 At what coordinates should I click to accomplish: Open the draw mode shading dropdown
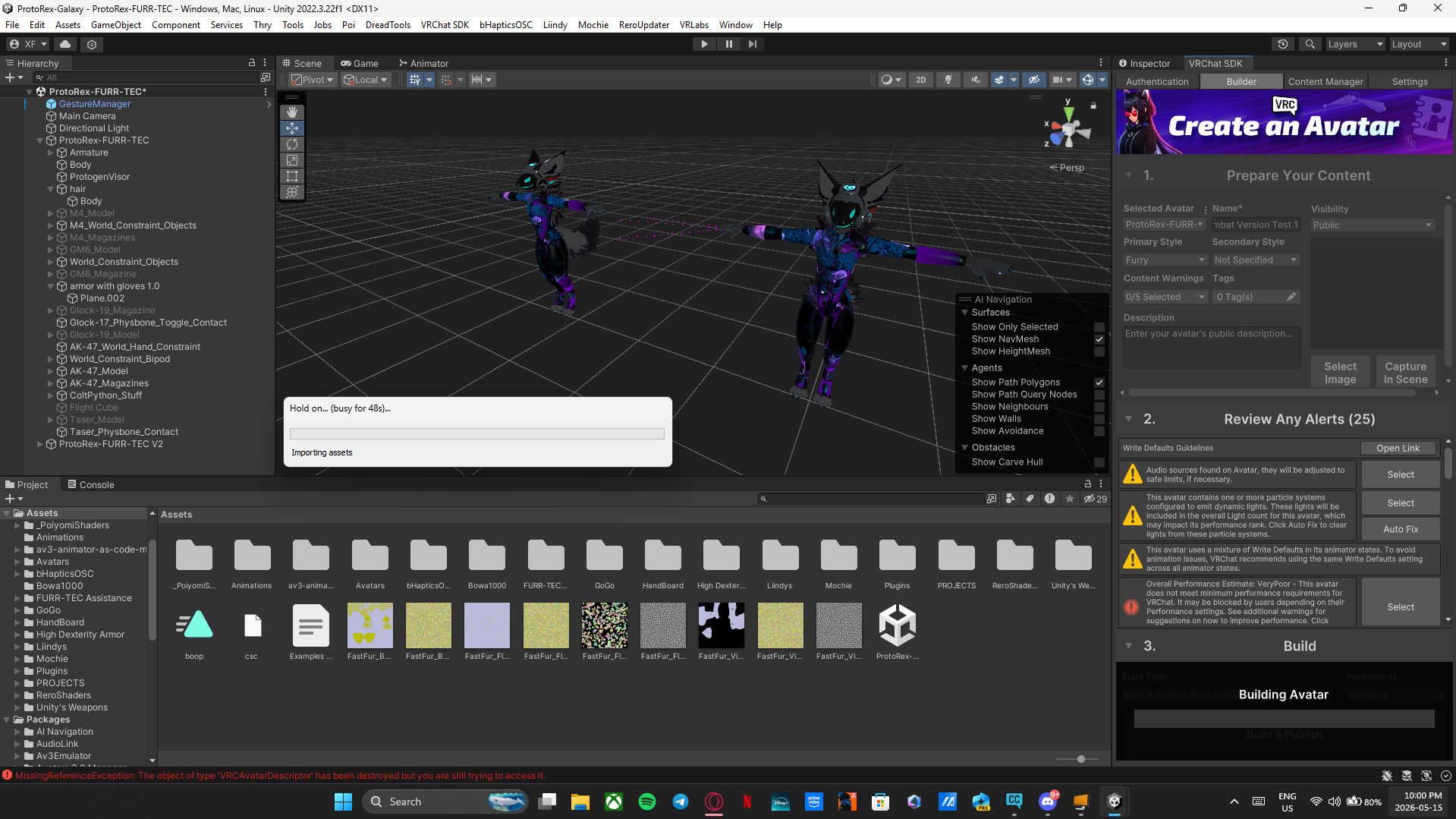[x=892, y=80]
